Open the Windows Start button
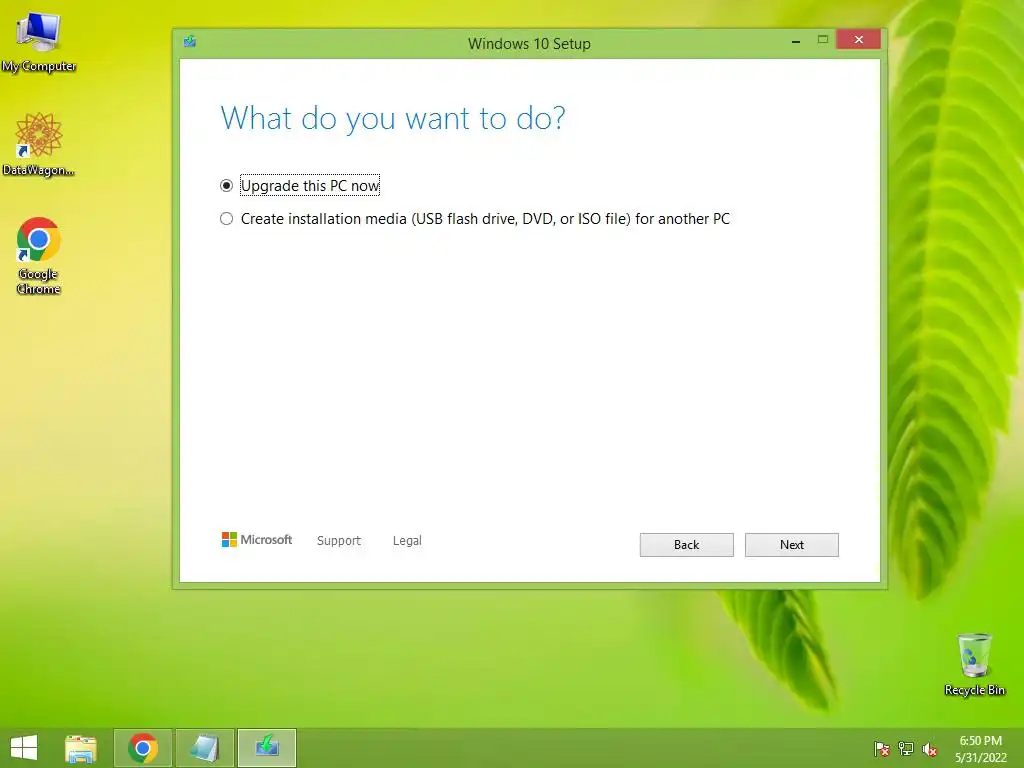The image size is (1024, 768). tap(24, 748)
